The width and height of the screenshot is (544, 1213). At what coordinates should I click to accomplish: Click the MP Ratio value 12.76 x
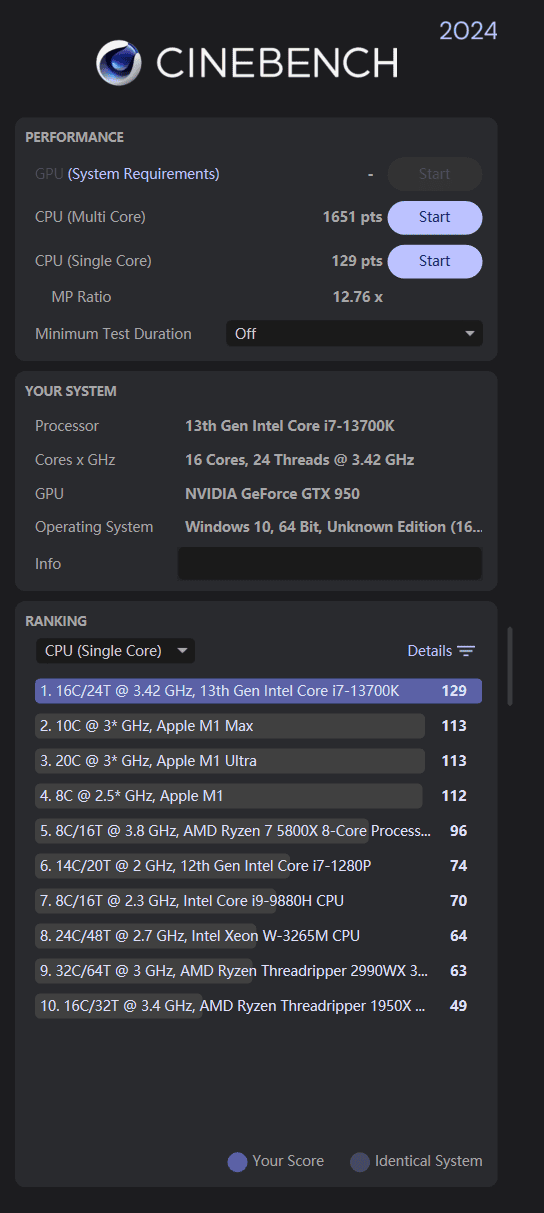(357, 297)
